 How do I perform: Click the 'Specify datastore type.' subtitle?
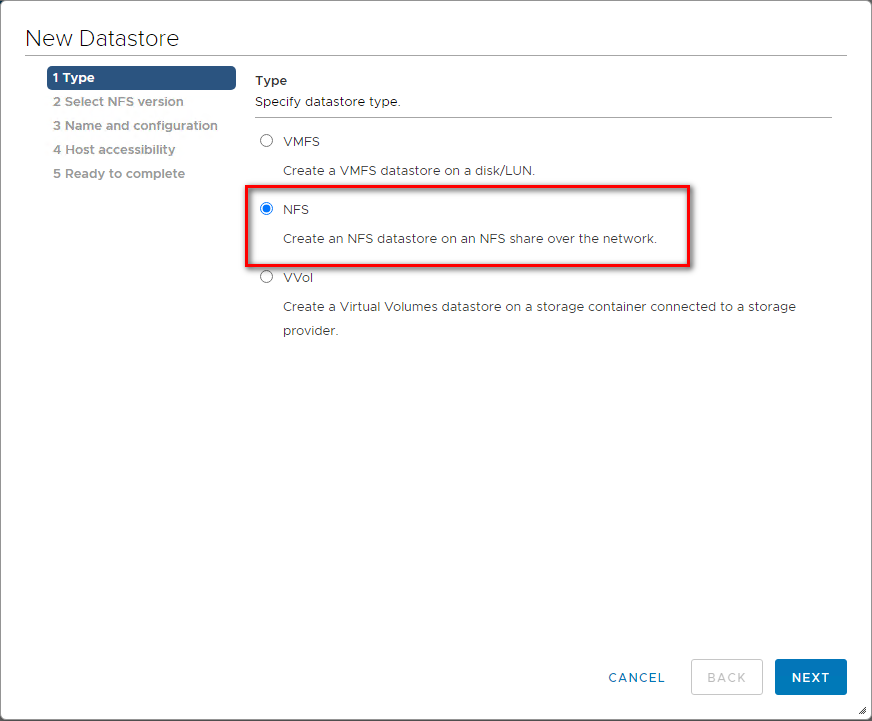pyautogui.click(x=328, y=102)
